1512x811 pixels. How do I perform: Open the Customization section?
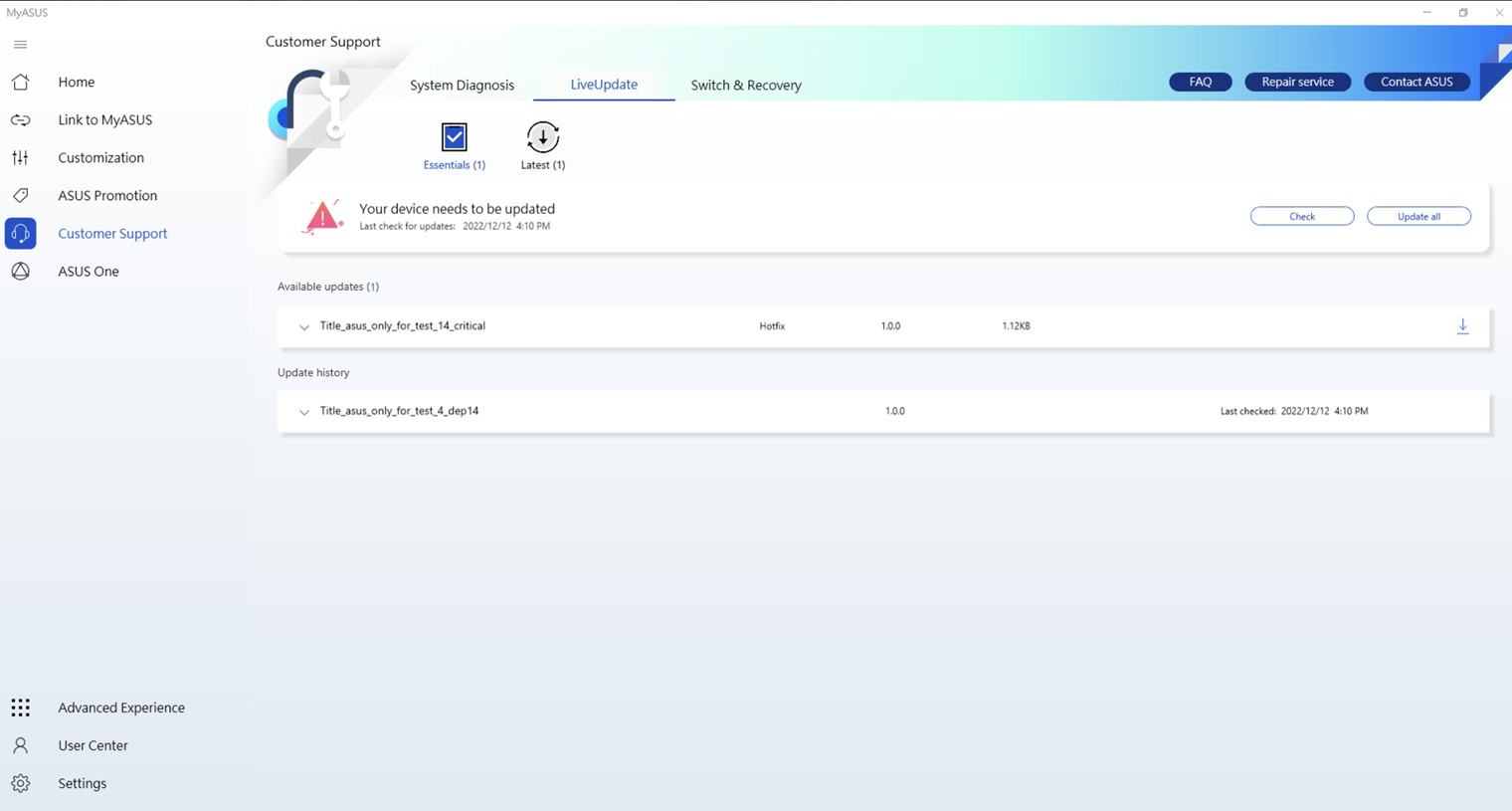(x=100, y=157)
